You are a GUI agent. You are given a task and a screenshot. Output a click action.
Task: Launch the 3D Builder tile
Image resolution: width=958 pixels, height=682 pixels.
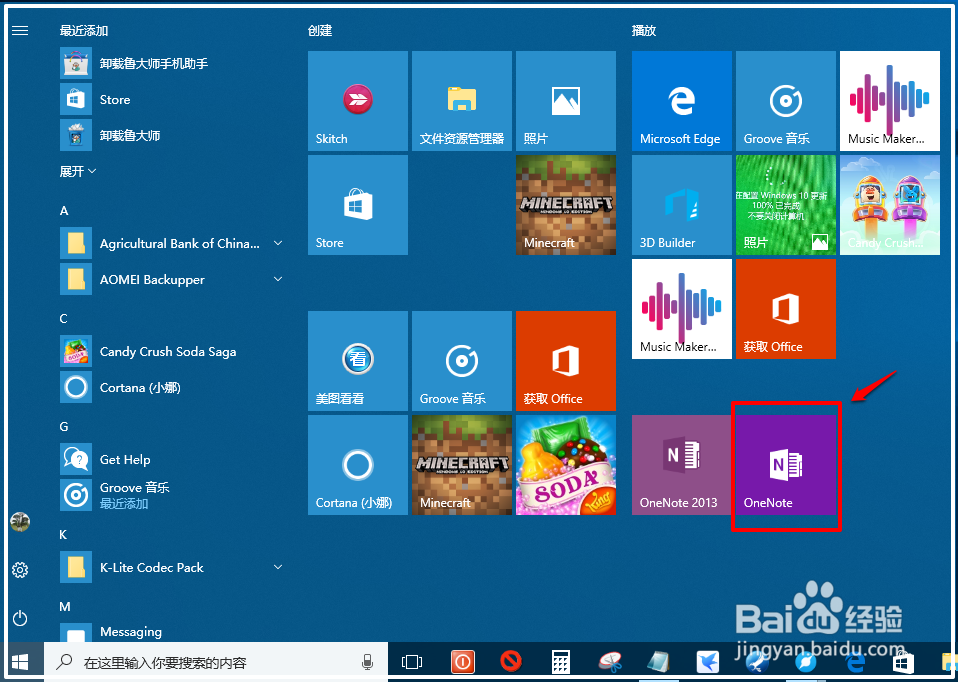pyautogui.click(x=681, y=205)
